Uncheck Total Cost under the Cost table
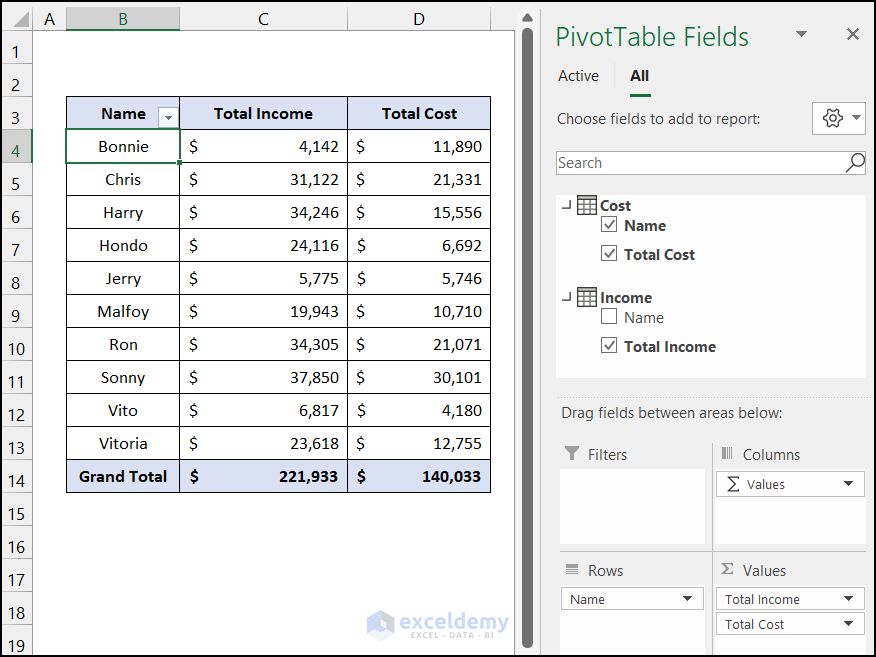This screenshot has width=876, height=657. (609, 253)
